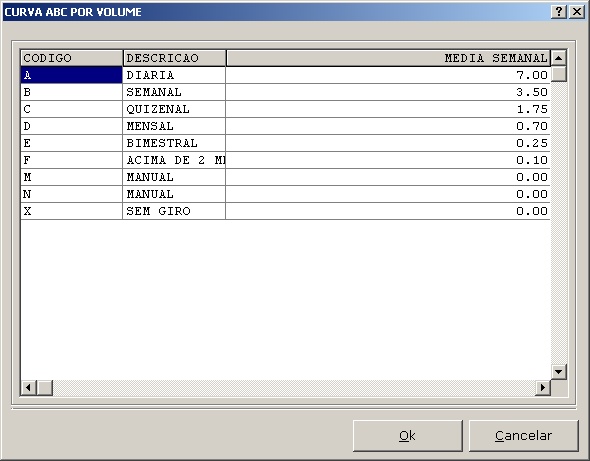Click MANUAL description in row M
Image resolution: width=590 pixels, height=461 pixels.
click(x=174, y=177)
